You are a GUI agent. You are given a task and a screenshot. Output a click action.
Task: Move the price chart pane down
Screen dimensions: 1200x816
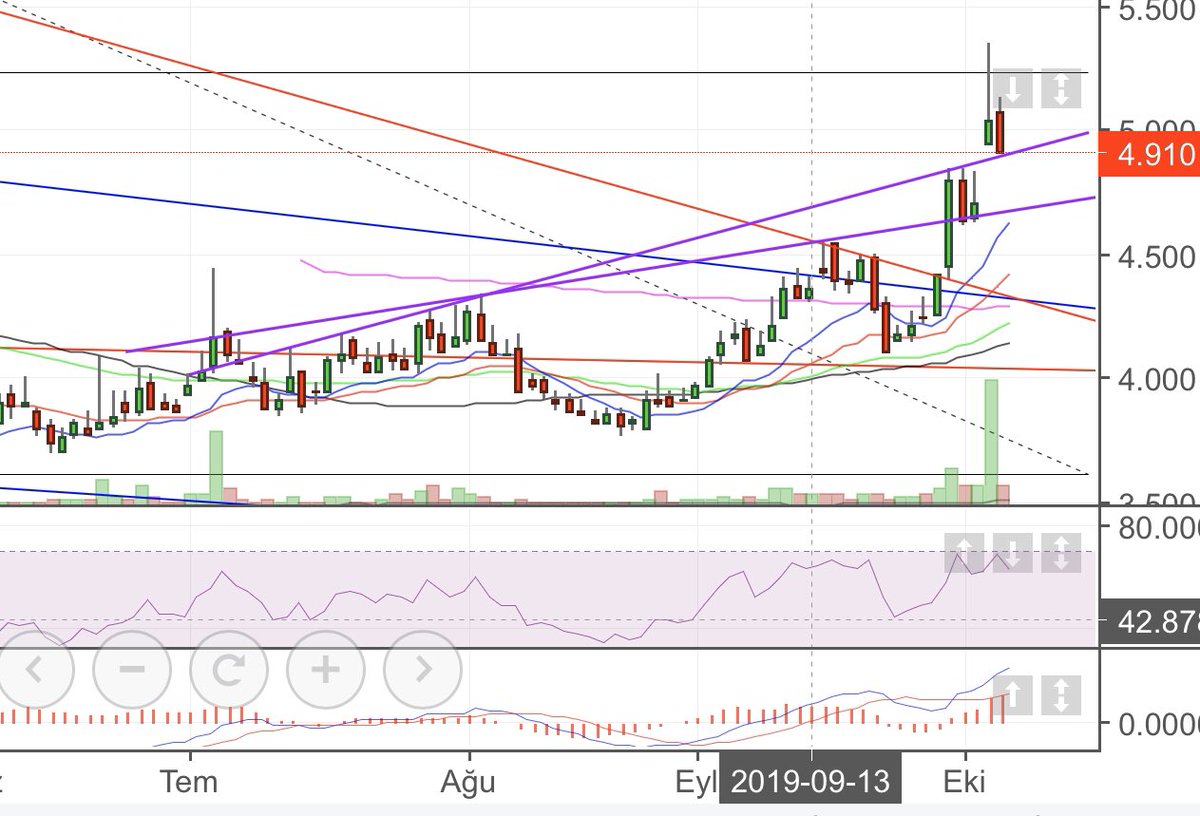[x=1013, y=89]
